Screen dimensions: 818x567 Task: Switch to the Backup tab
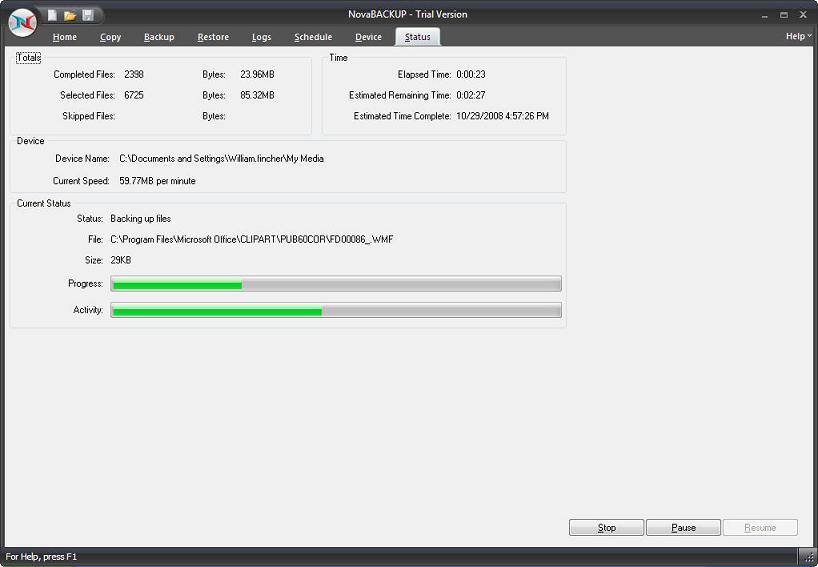pos(159,37)
